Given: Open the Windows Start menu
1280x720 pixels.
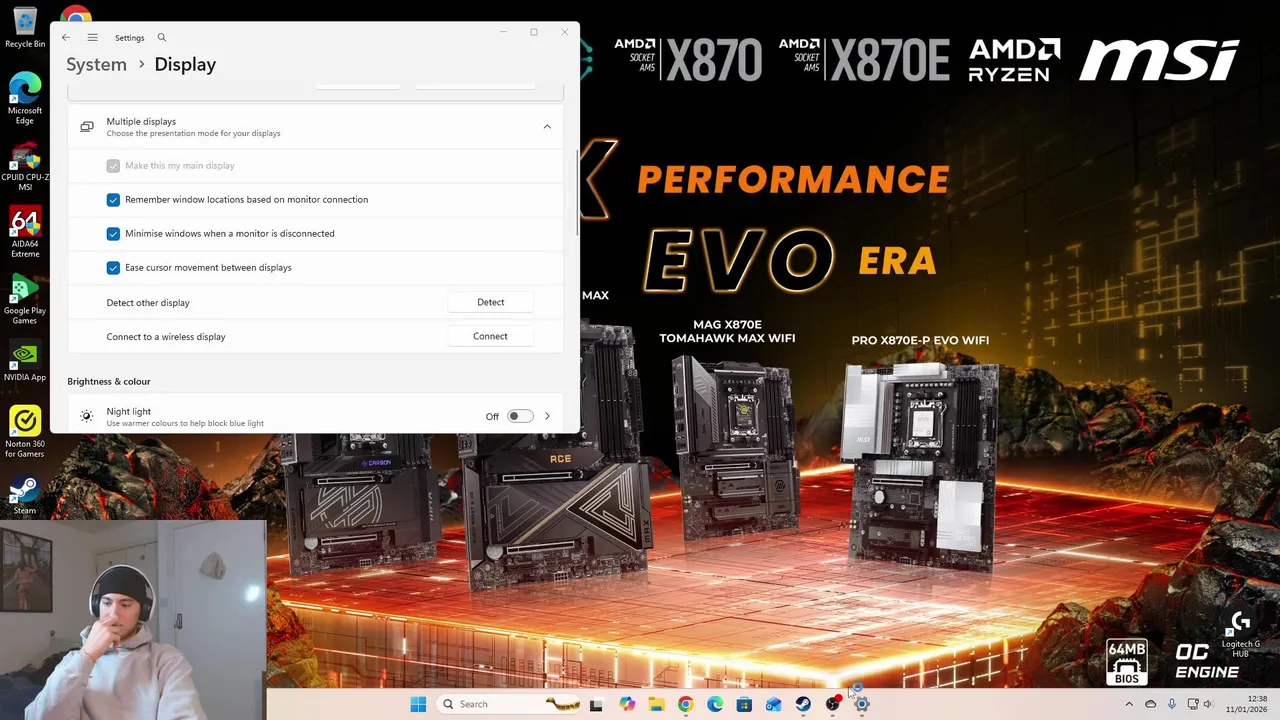Looking at the screenshot, I should 418,704.
